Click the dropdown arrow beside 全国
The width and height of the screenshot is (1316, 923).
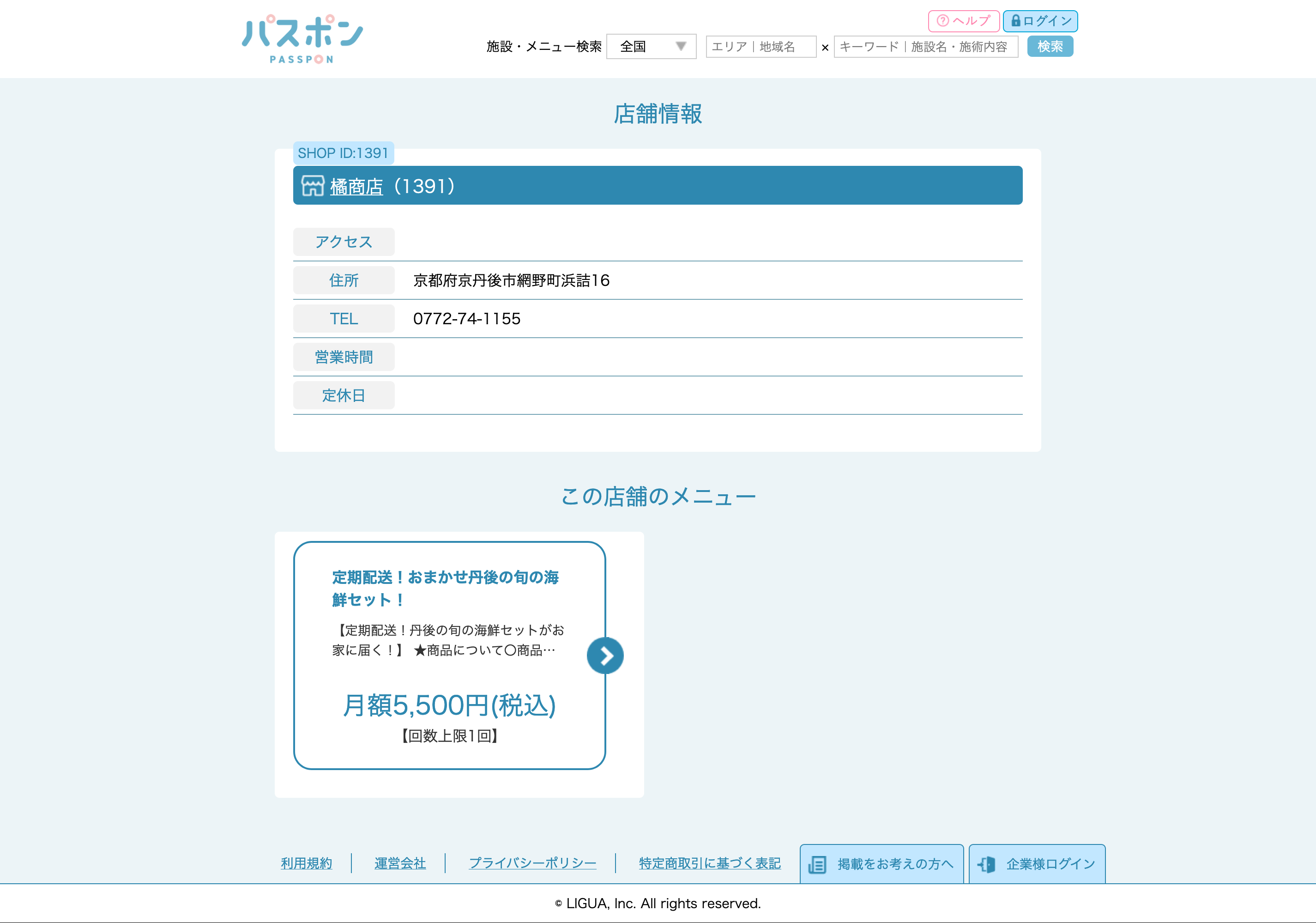(x=680, y=47)
